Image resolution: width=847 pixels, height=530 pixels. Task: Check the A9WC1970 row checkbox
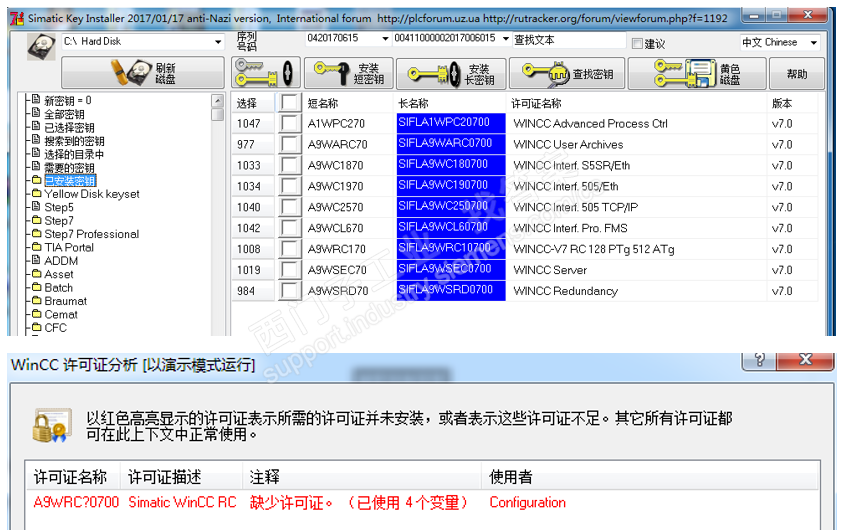[x=290, y=186]
